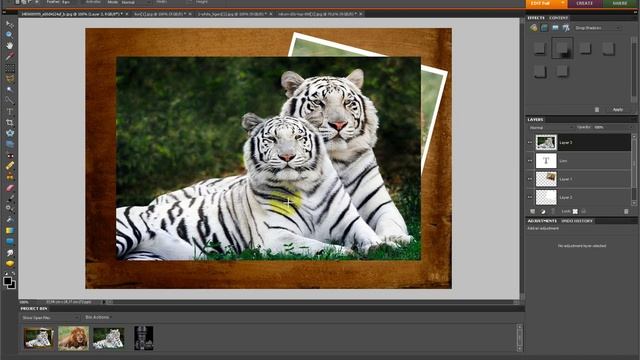Hide the text layer
The width and height of the screenshot is (640, 360).
click(x=530, y=161)
